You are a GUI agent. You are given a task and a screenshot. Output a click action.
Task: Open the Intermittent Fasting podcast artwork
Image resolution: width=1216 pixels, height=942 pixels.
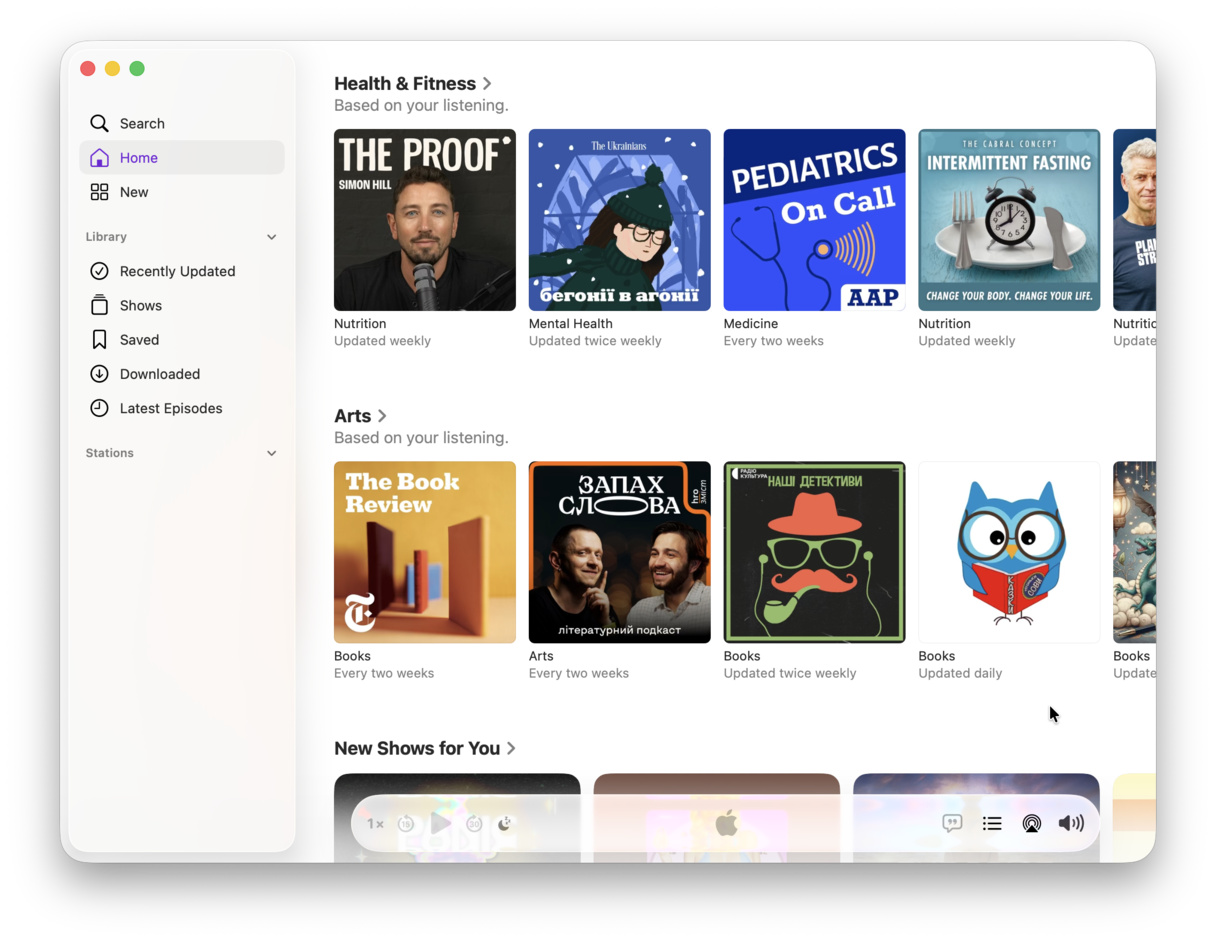1009,220
